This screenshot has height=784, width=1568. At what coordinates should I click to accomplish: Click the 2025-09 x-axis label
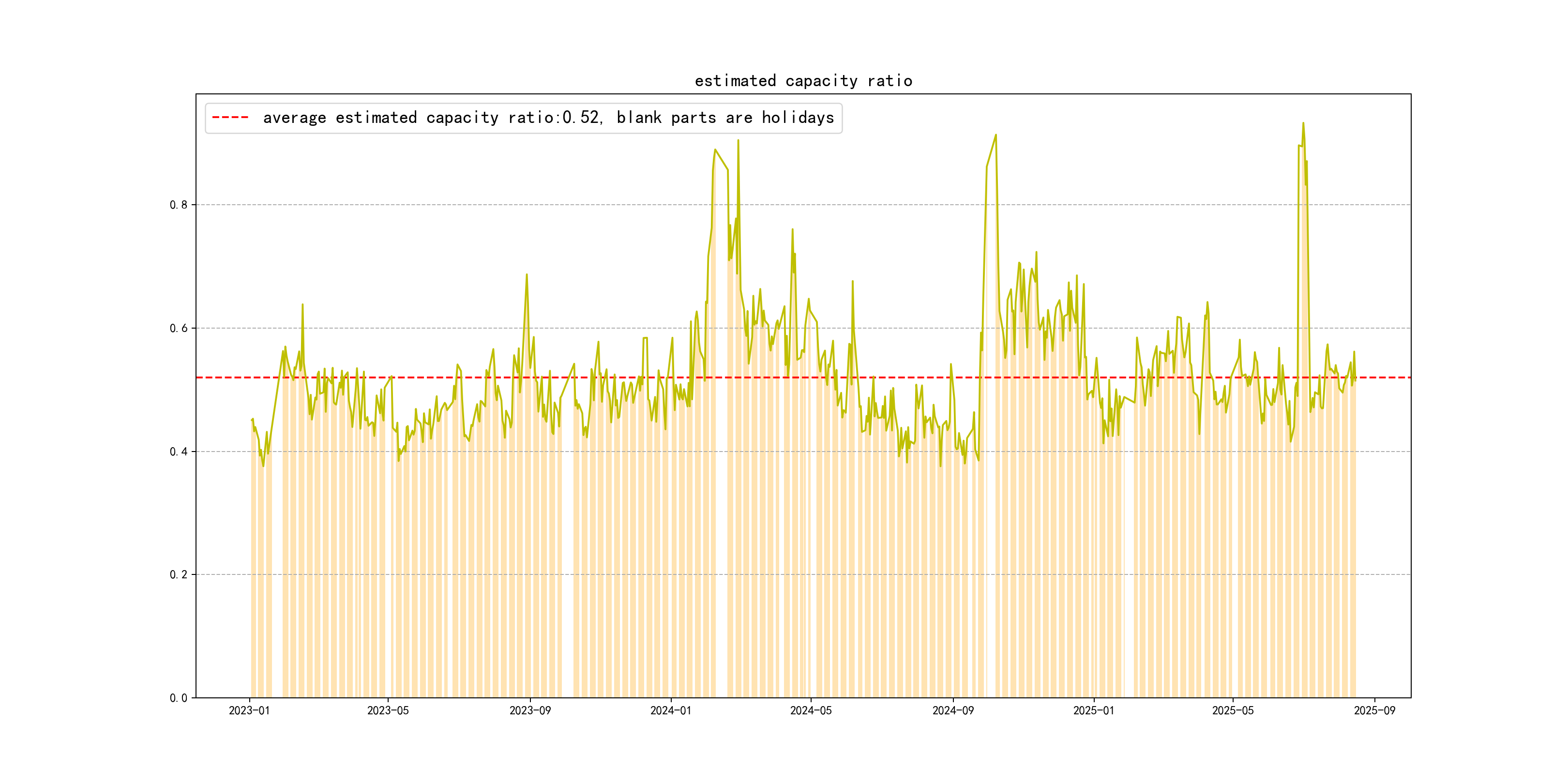[1374, 710]
